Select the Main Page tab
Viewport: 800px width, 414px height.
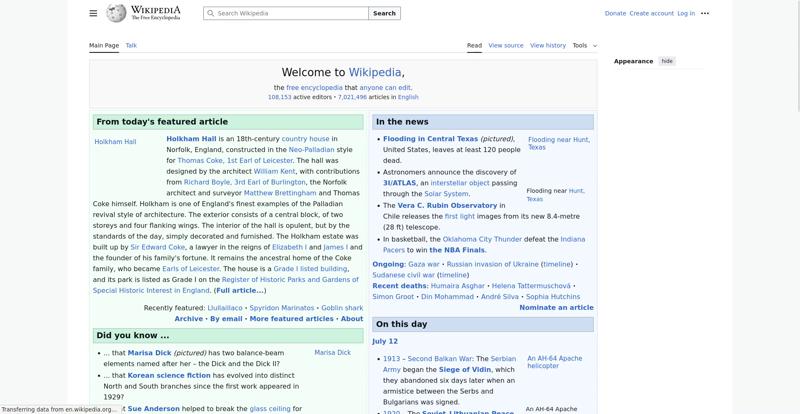(104, 45)
